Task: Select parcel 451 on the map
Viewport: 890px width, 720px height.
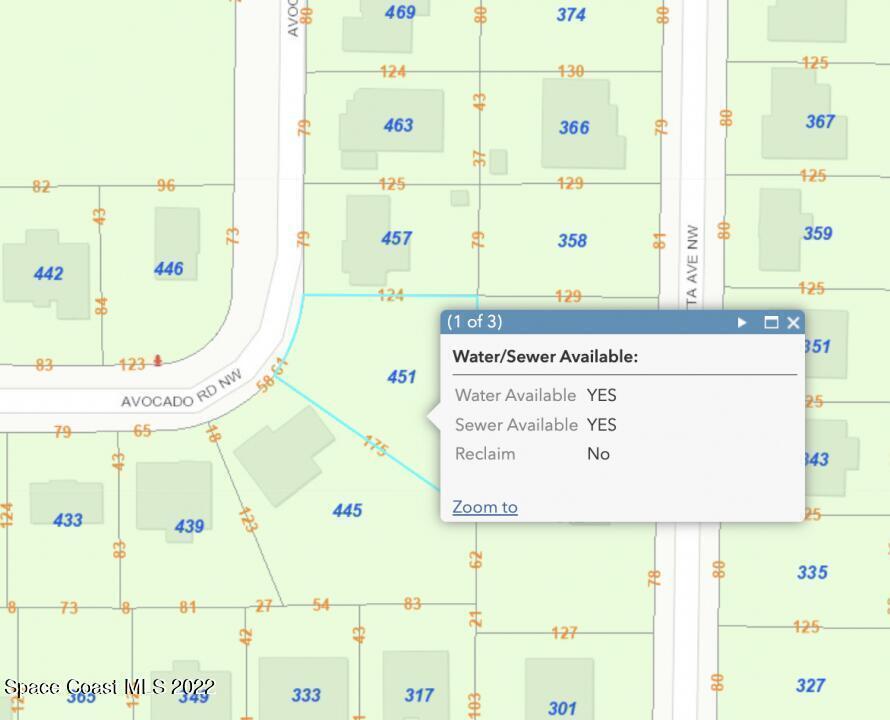Action: coord(401,377)
